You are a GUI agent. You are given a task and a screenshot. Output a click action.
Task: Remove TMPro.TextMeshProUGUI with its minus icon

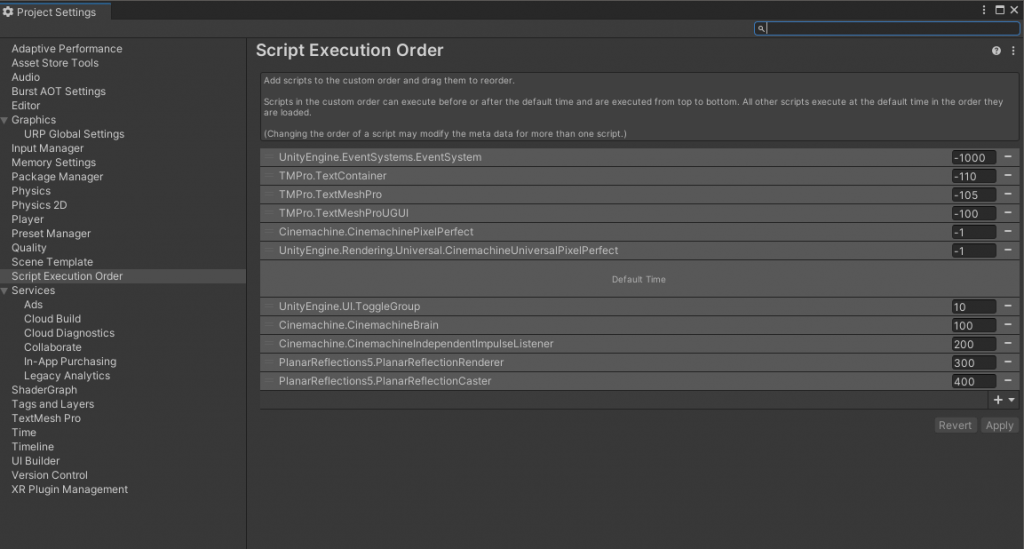pyautogui.click(x=1008, y=213)
